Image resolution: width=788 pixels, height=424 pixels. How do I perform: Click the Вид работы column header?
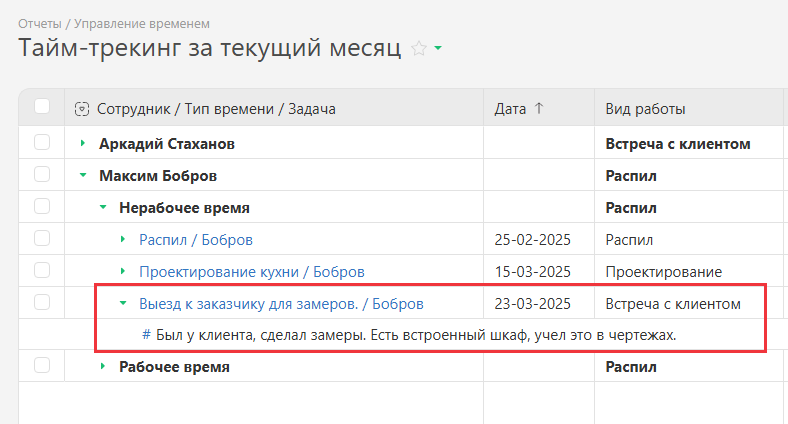coord(645,109)
